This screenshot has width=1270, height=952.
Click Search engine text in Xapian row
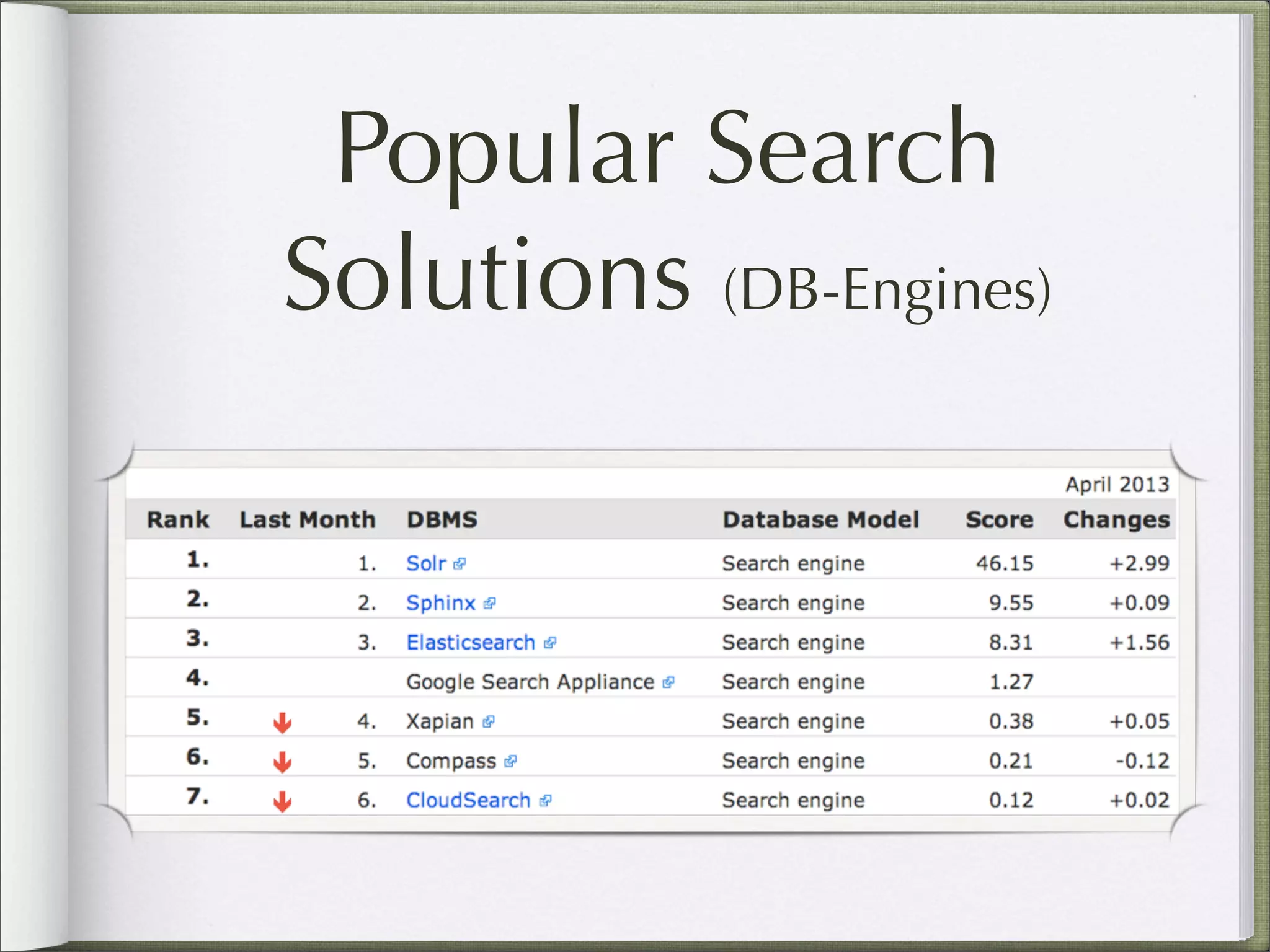coord(793,722)
